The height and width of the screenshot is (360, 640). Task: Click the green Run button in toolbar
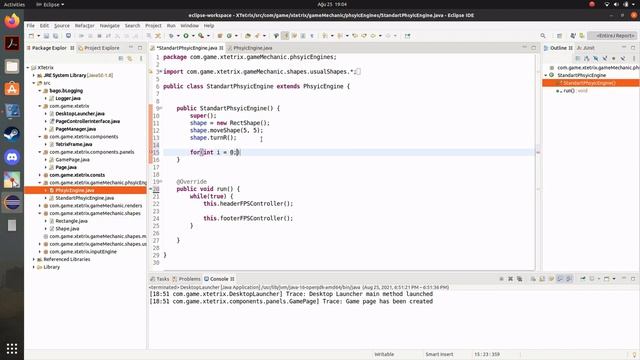coord(186,36)
